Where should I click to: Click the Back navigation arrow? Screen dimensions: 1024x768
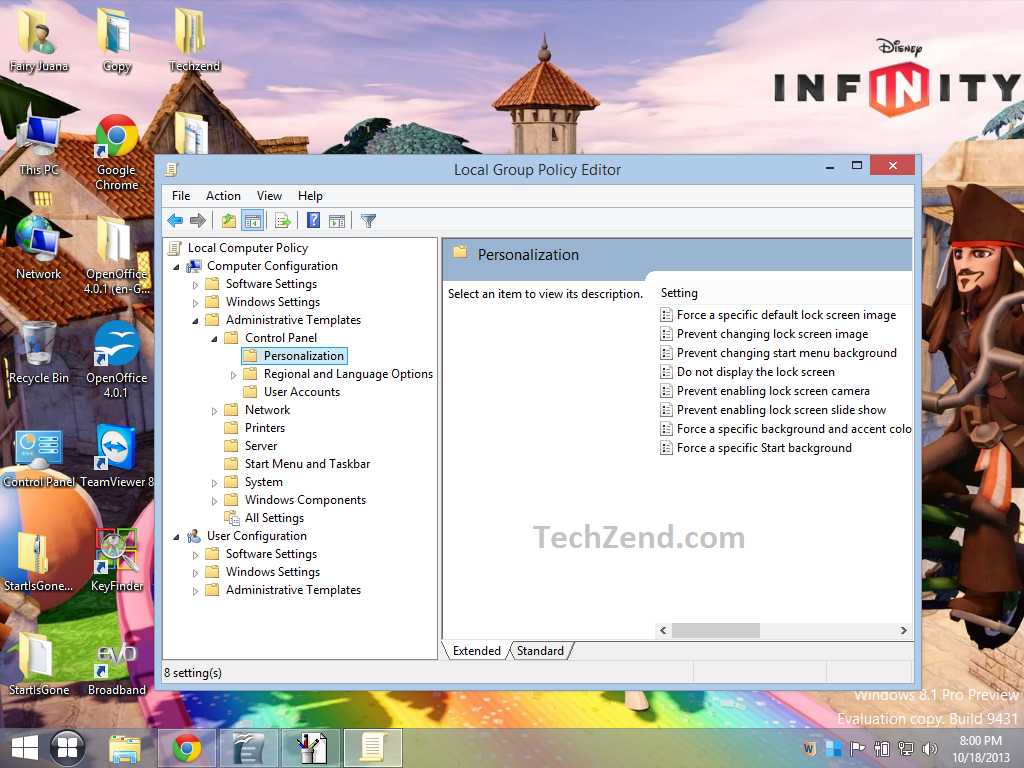(174, 220)
